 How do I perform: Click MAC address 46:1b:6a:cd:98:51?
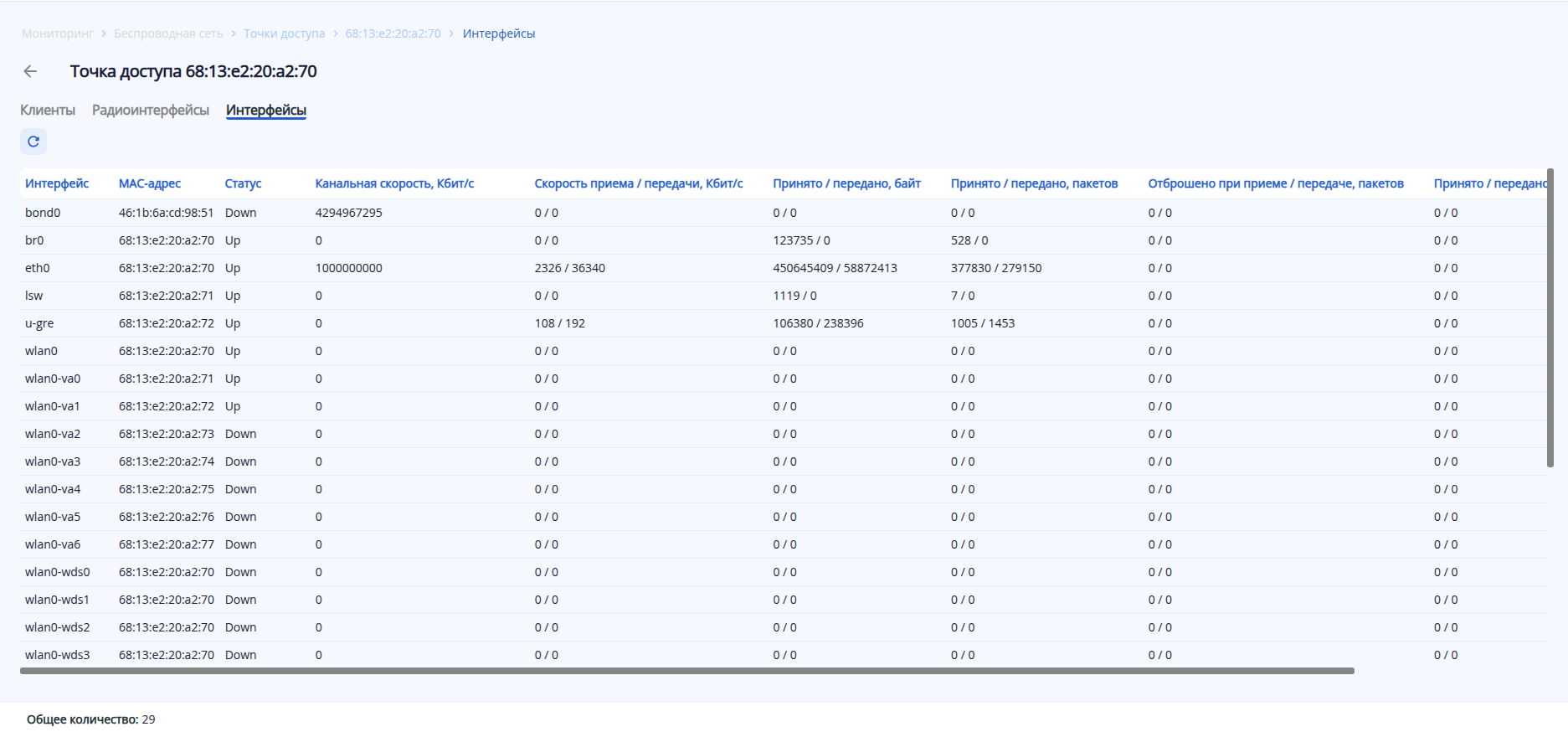(x=167, y=213)
